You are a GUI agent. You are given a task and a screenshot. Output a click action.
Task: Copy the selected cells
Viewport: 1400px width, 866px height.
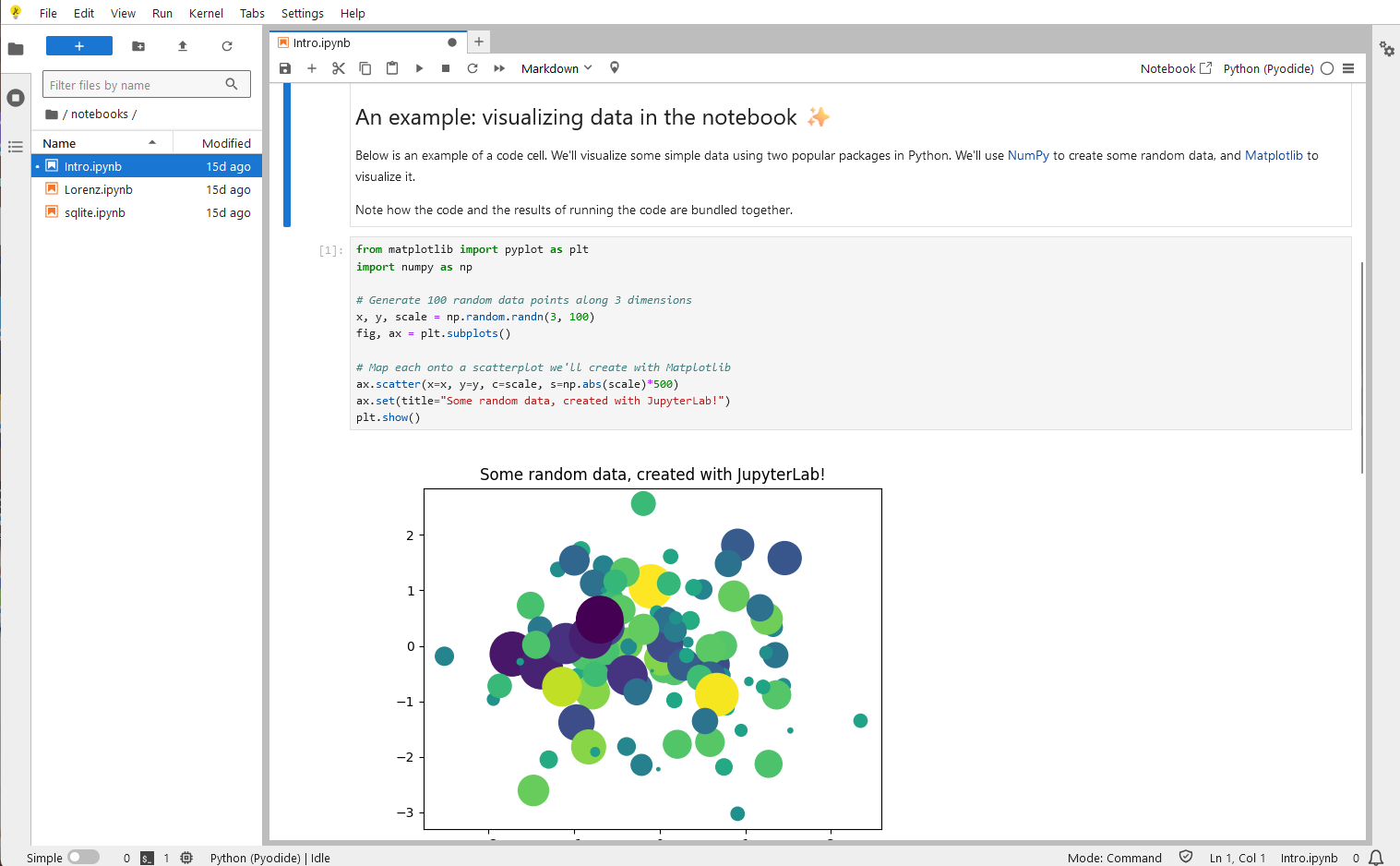(365, 67)
